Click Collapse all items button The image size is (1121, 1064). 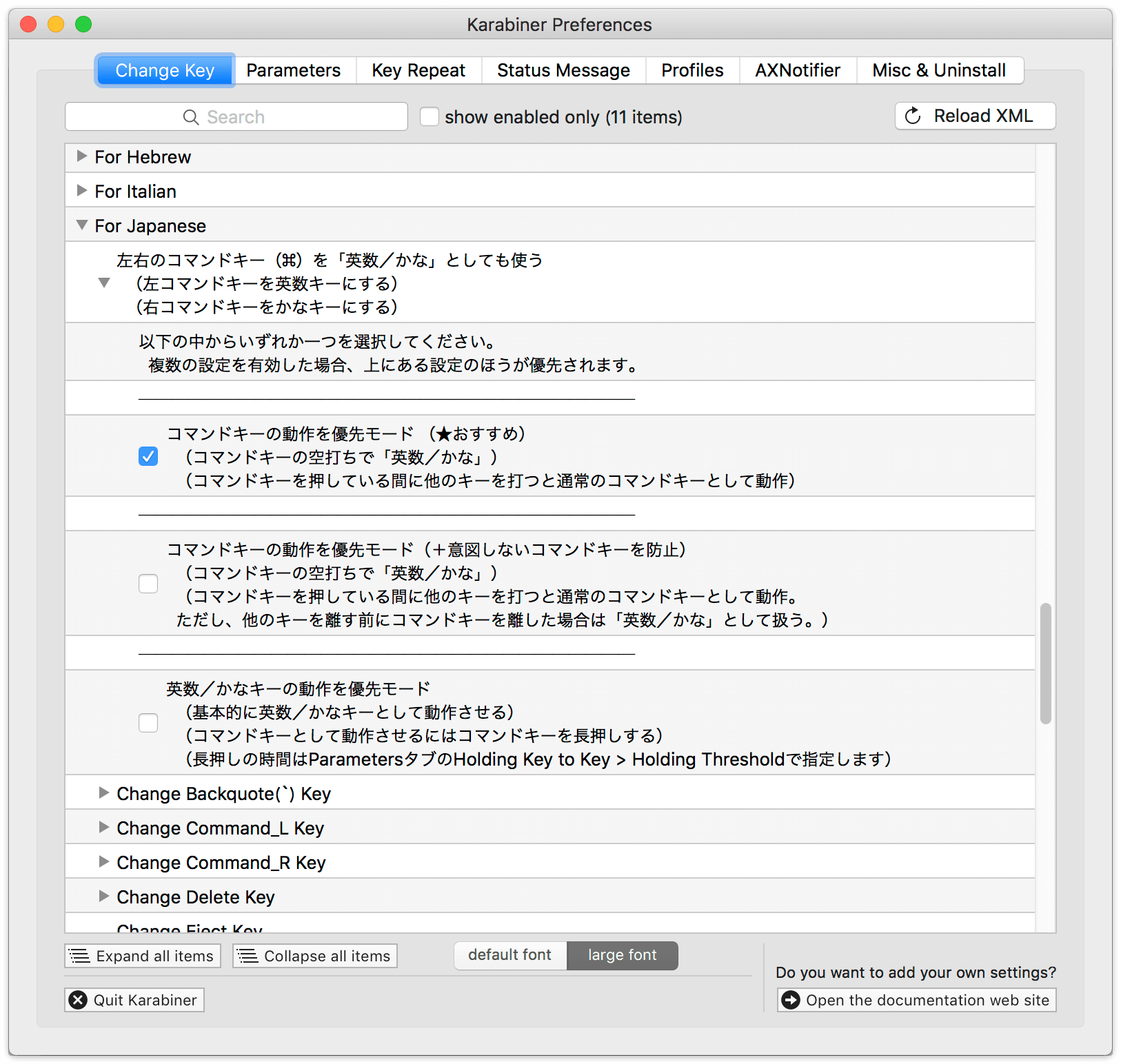tap(315, 956)
